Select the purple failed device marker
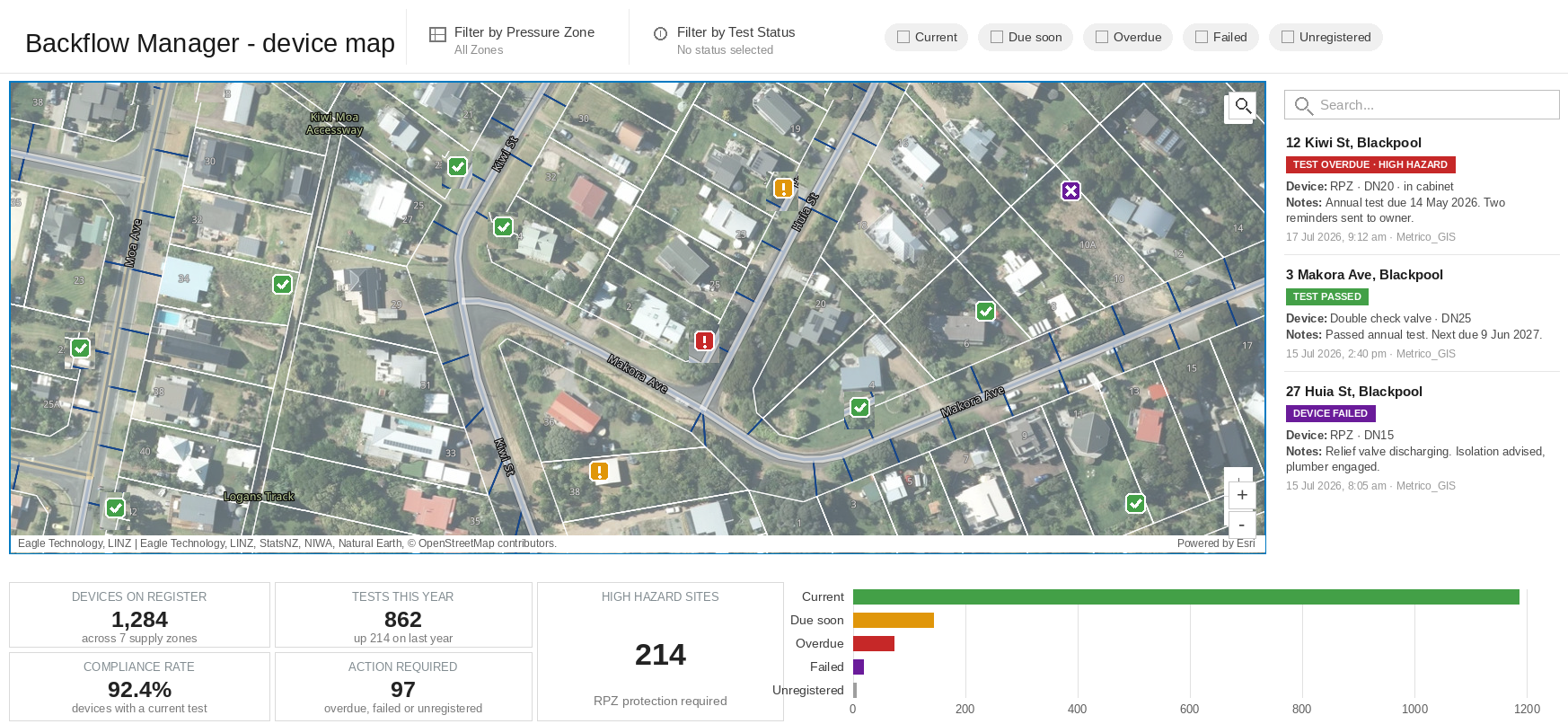Image resolution: width=1568 pixels, height=724 pixels. [x=1070, y=190]
